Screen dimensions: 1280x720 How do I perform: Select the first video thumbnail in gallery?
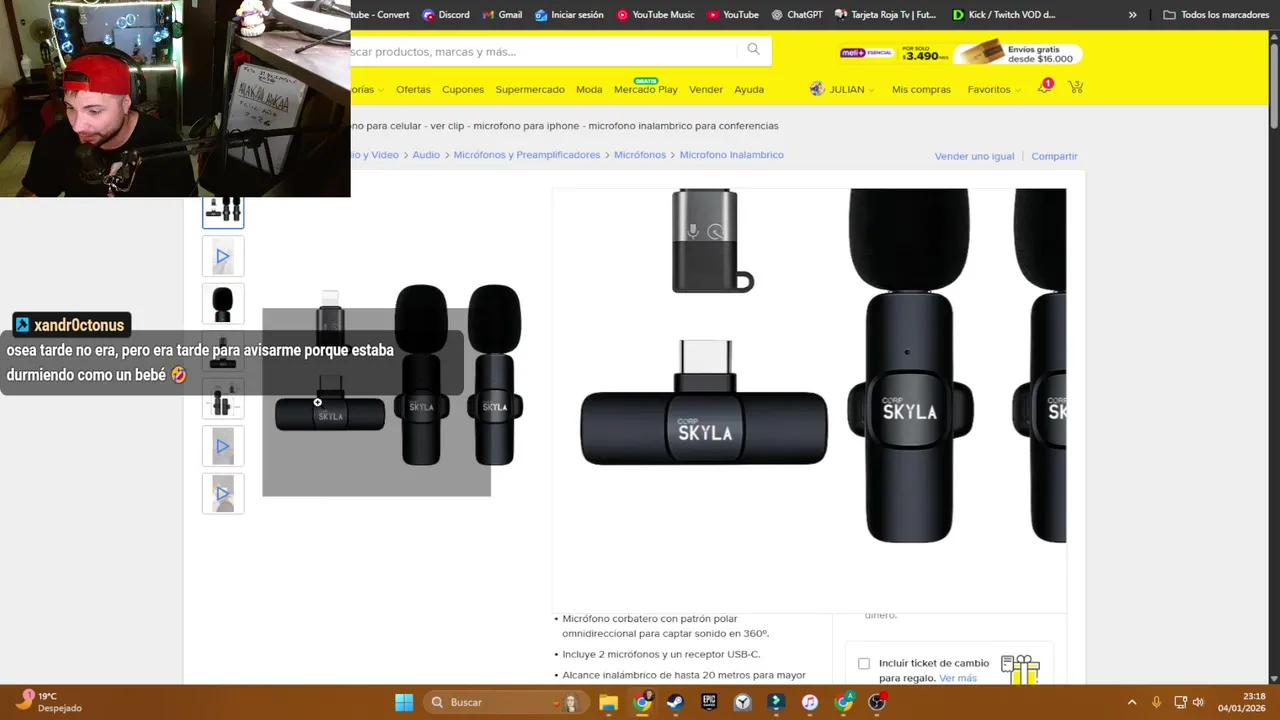223,257
